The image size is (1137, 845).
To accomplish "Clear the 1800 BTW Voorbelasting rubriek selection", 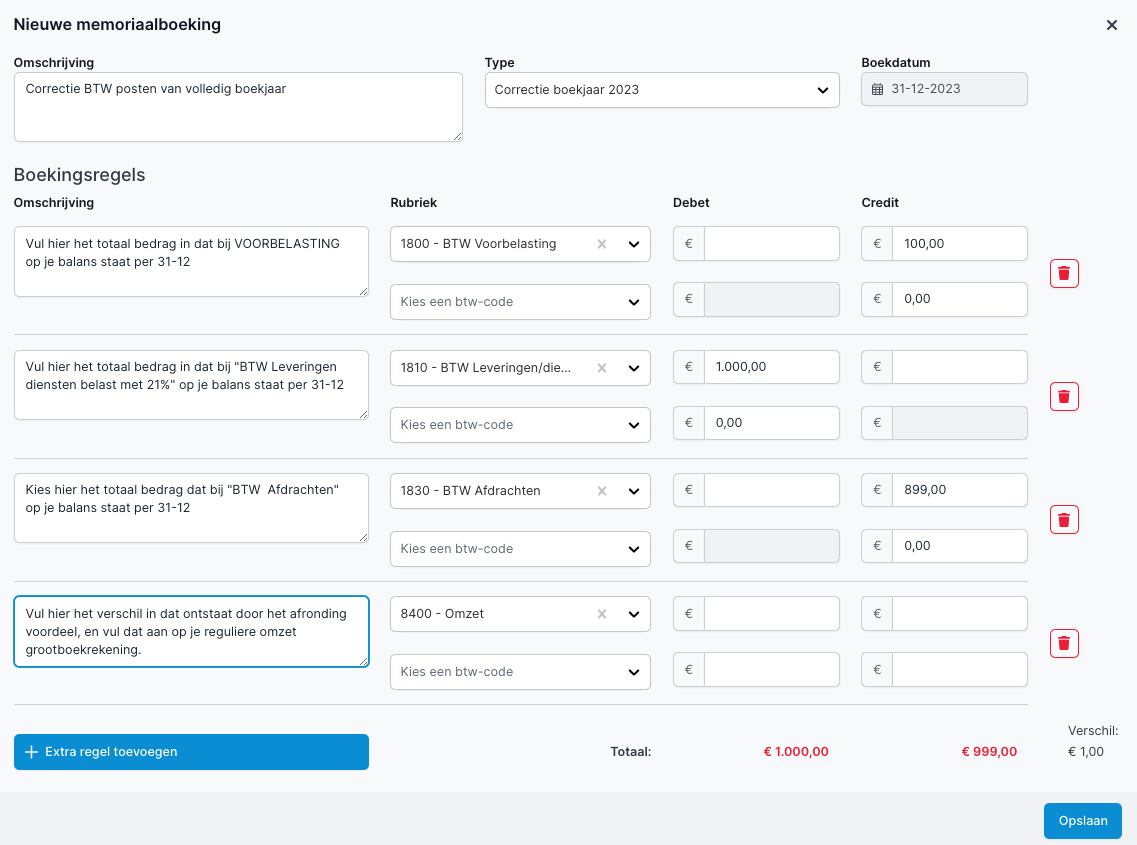I will pyautogui.click(x=602, y=244).
